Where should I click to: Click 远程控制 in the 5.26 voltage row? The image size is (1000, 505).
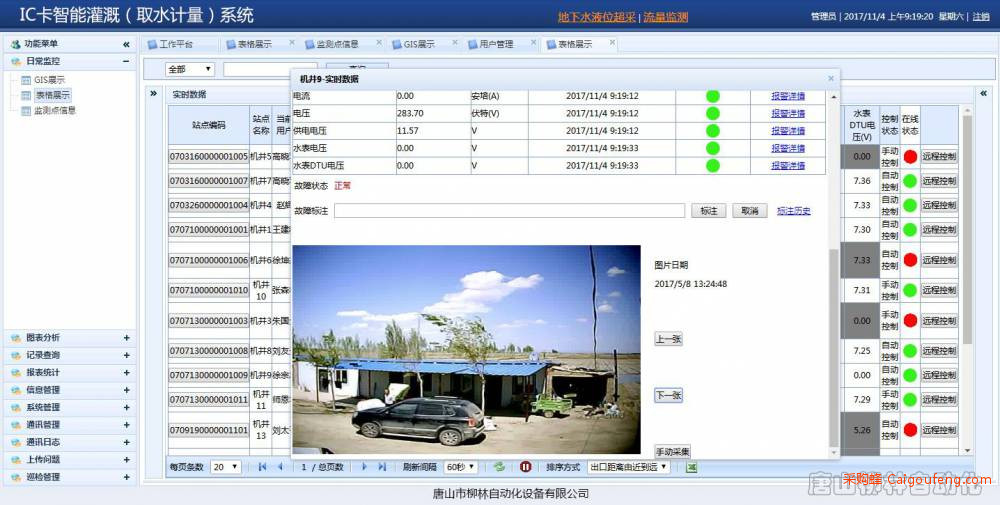tap(939, 430)
